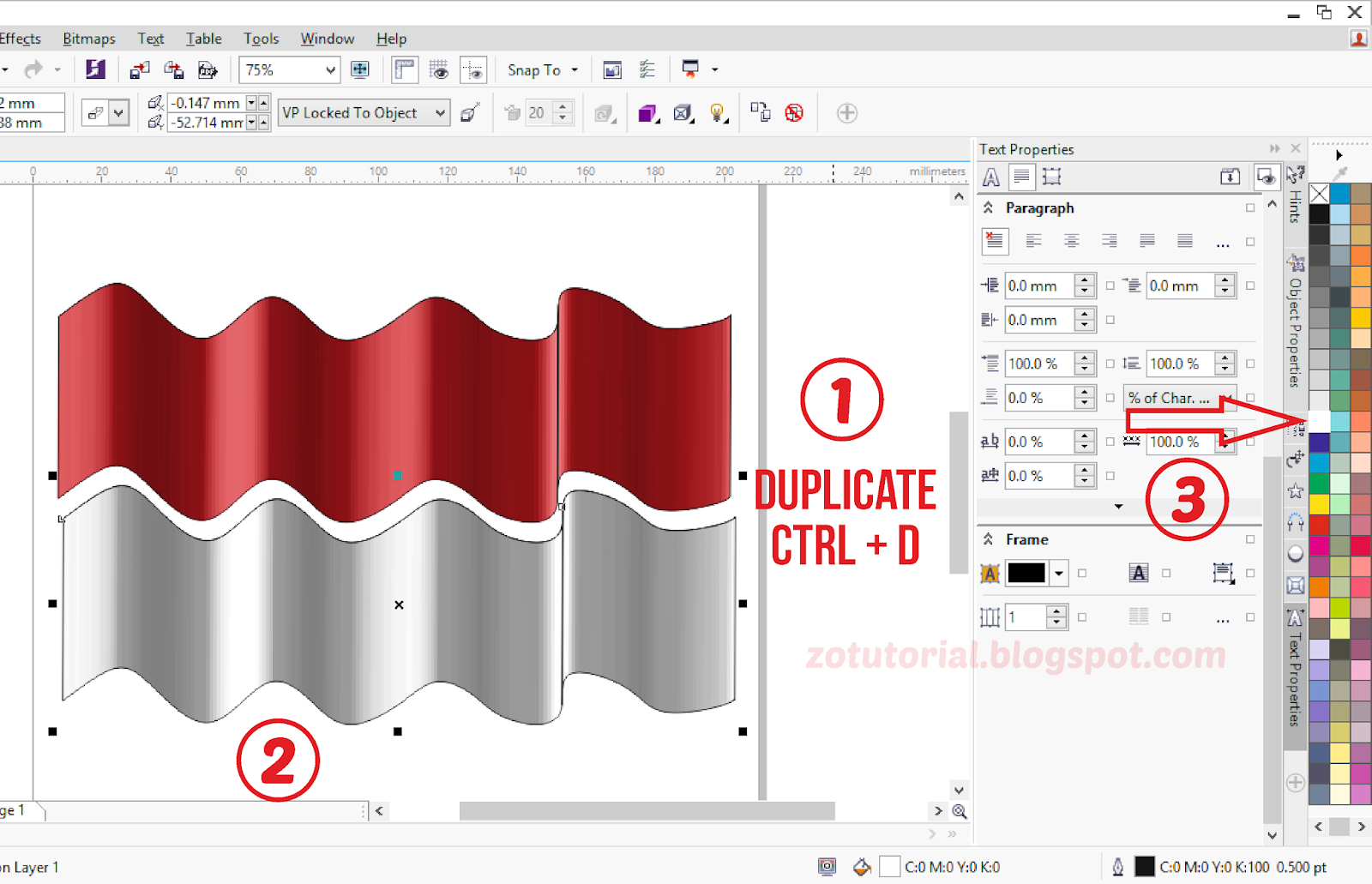Select force justify paragraph button
This screenshot has height=884, width=1372.
[x=1185, y=242]
